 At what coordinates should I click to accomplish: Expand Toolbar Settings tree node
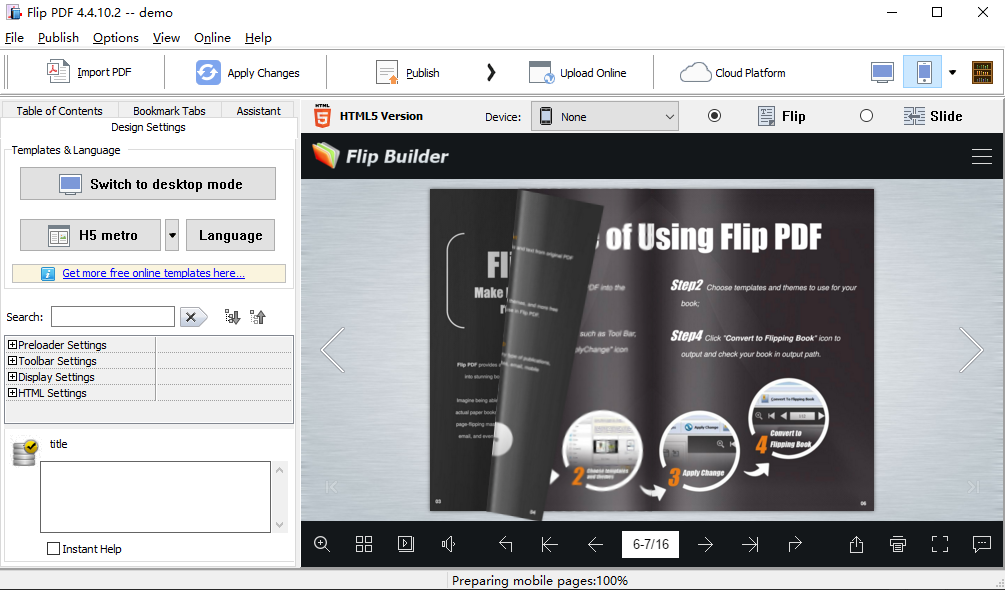pyautogui.click(x=12, y=361)
